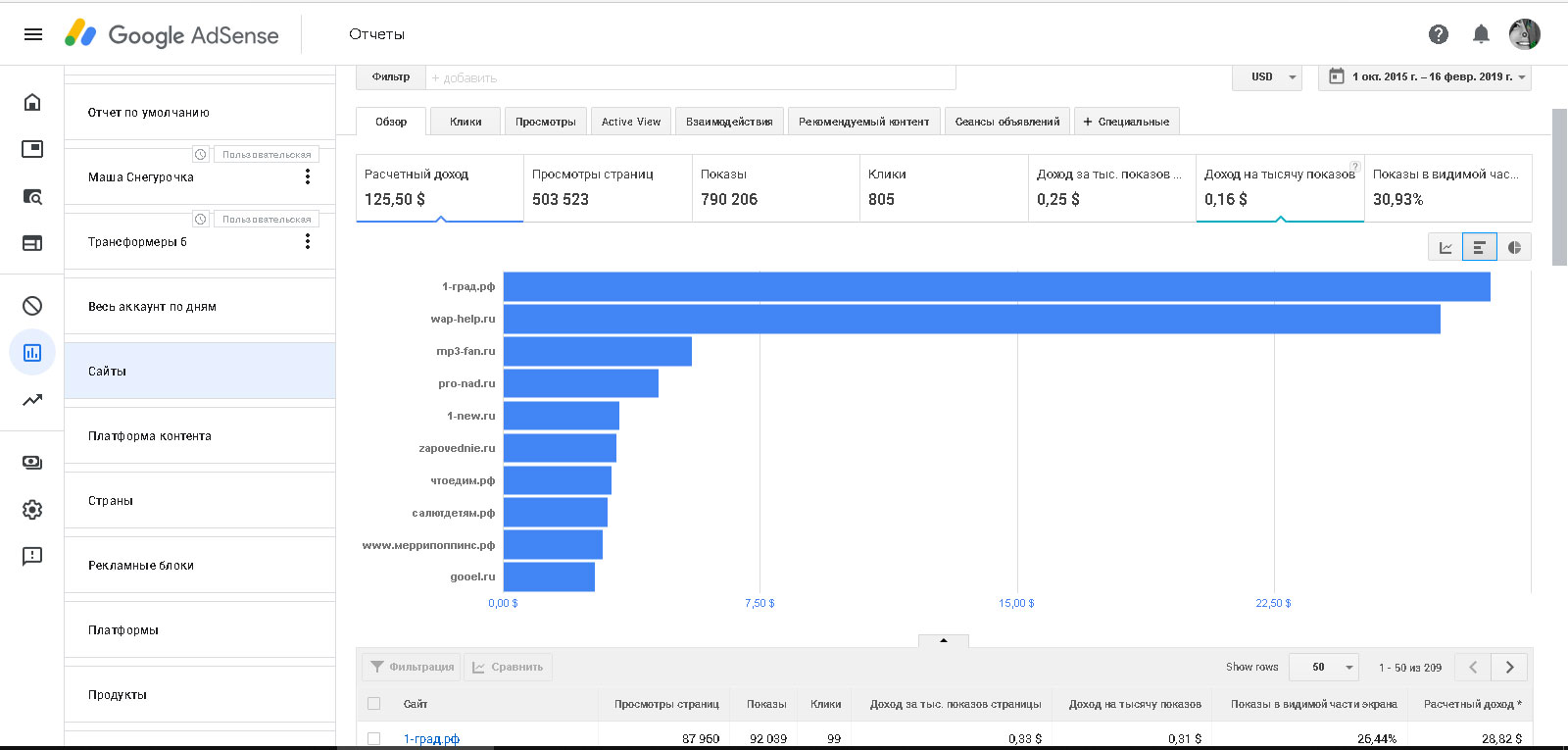Open the Optimization trending-arrow sidebar icon
The height and width of the screenshot is (750, 1568).
32,400
